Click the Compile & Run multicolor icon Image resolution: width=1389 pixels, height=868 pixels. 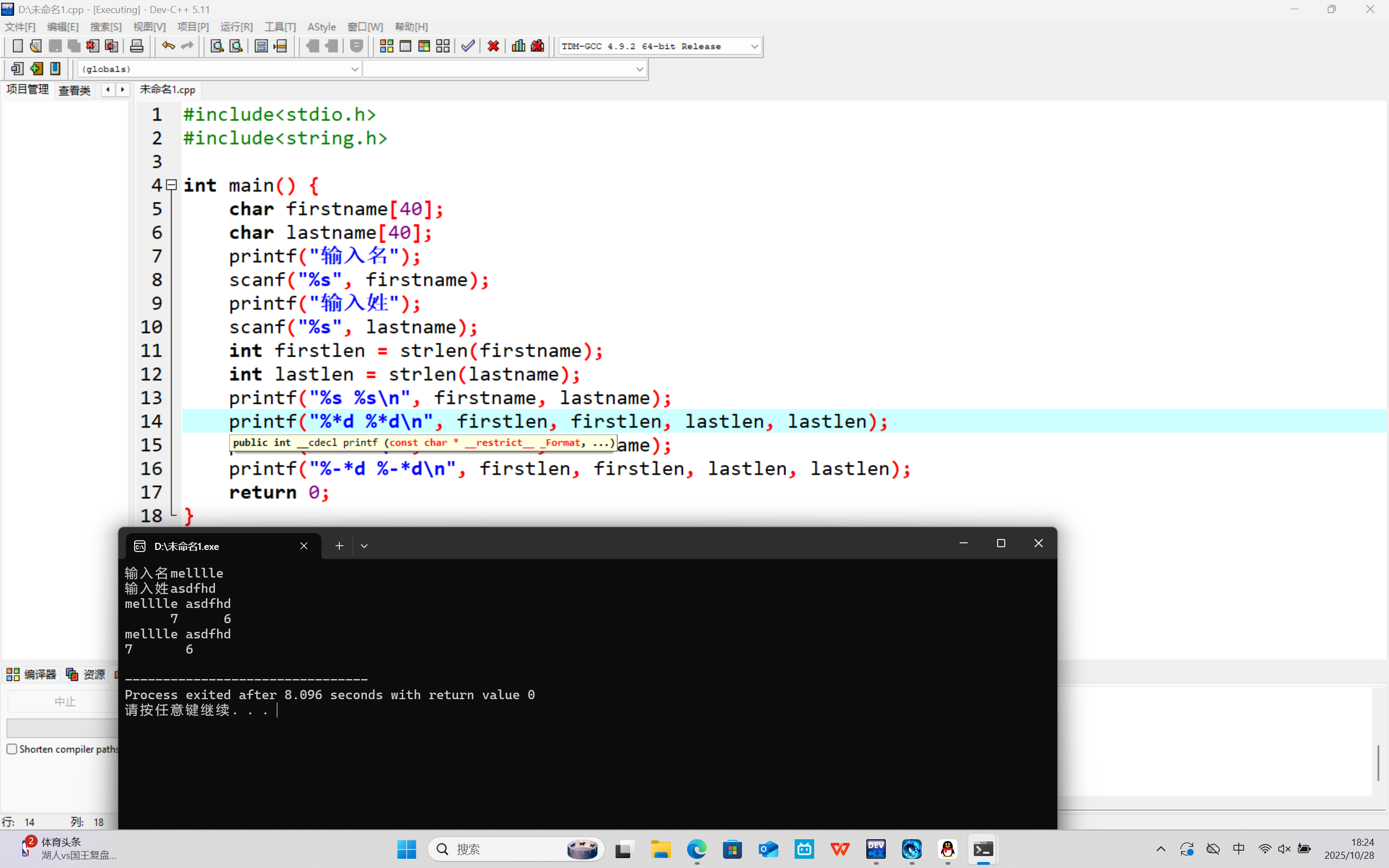(x=424, y=46)
